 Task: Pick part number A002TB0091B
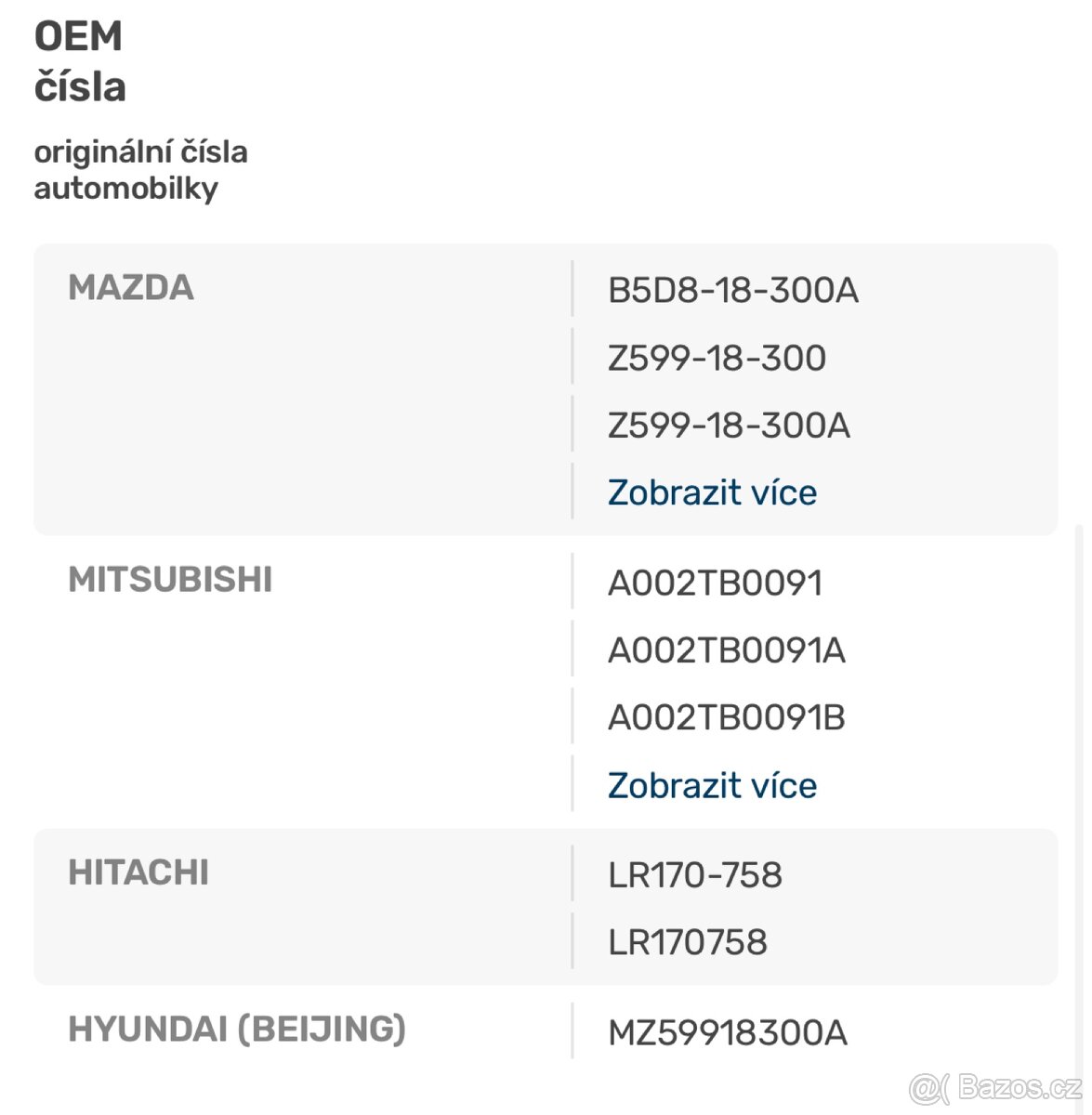click(x=726, y=718)
